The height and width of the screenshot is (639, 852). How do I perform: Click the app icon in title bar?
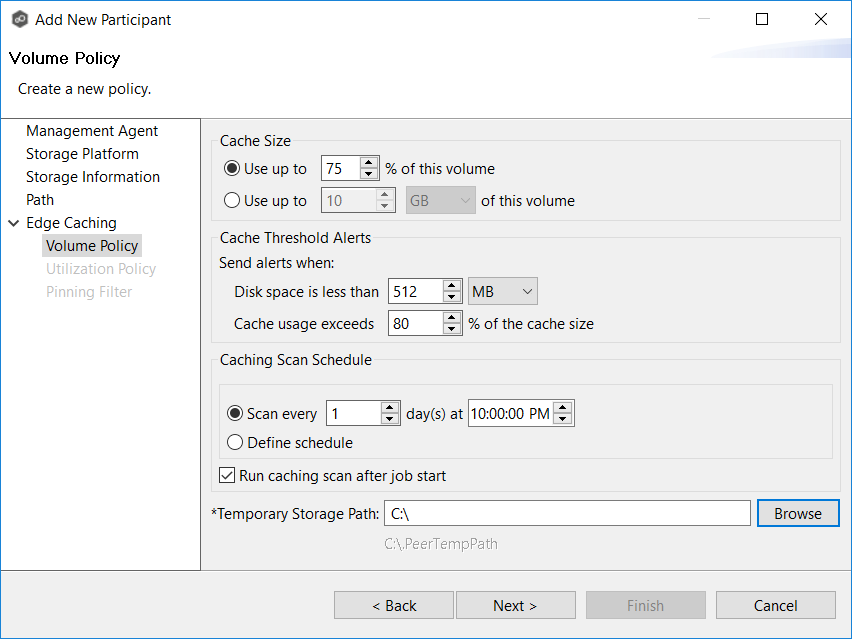[19, 19]
